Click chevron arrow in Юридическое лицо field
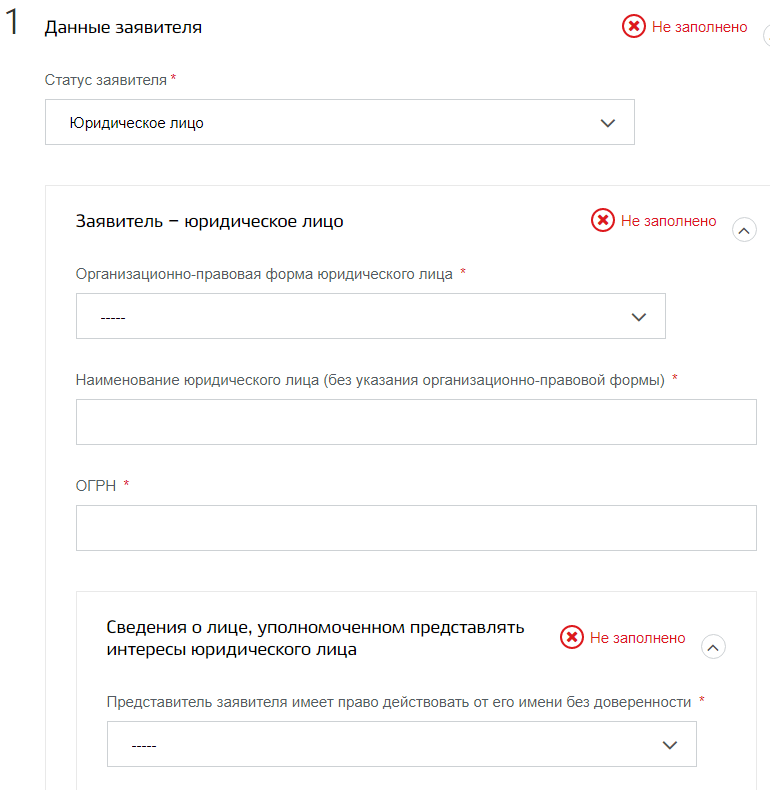 [x=608, y=123]
